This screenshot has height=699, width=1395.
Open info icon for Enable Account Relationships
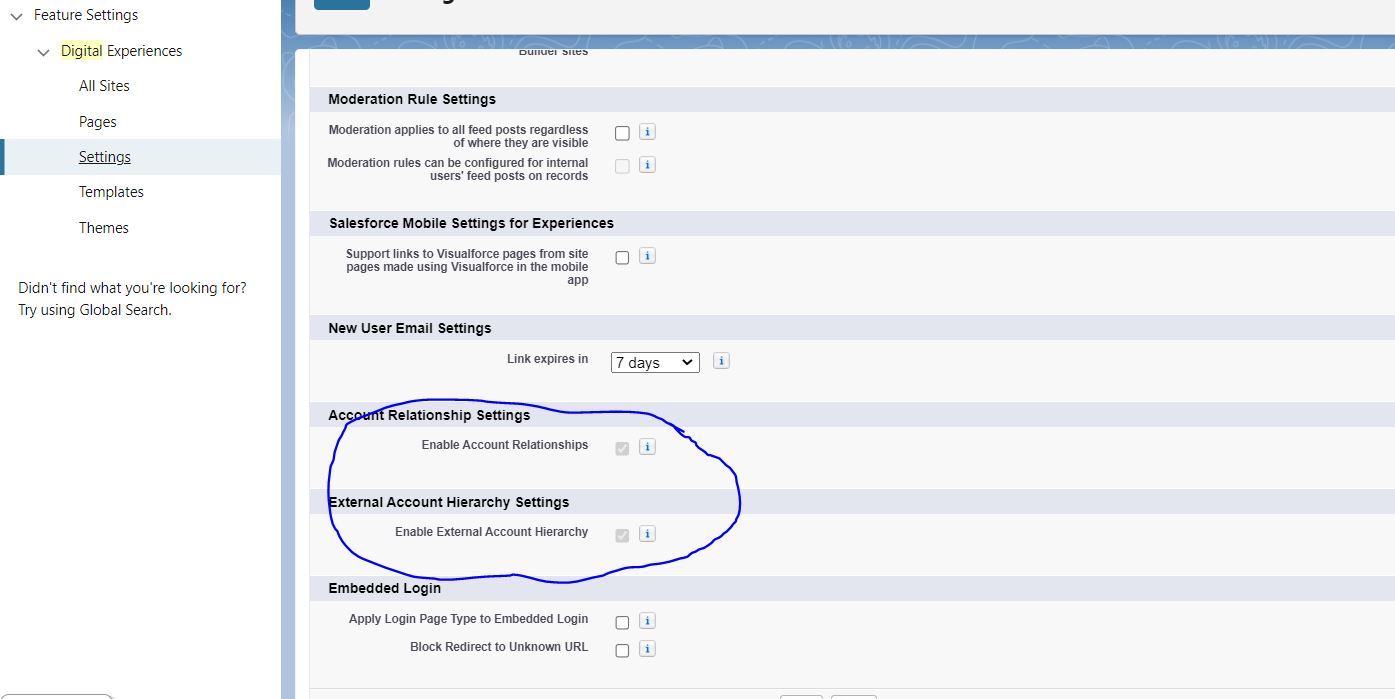click(647, 447)
